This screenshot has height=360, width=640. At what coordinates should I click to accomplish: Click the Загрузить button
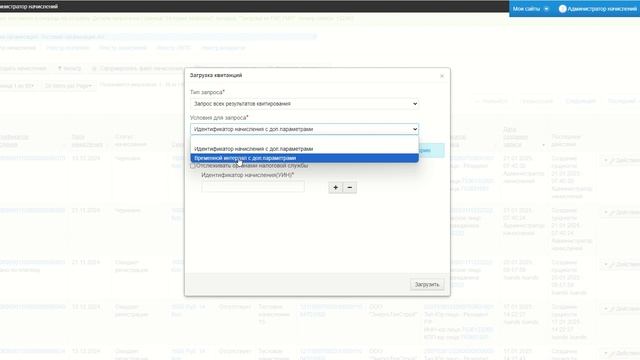click(427, 284)
